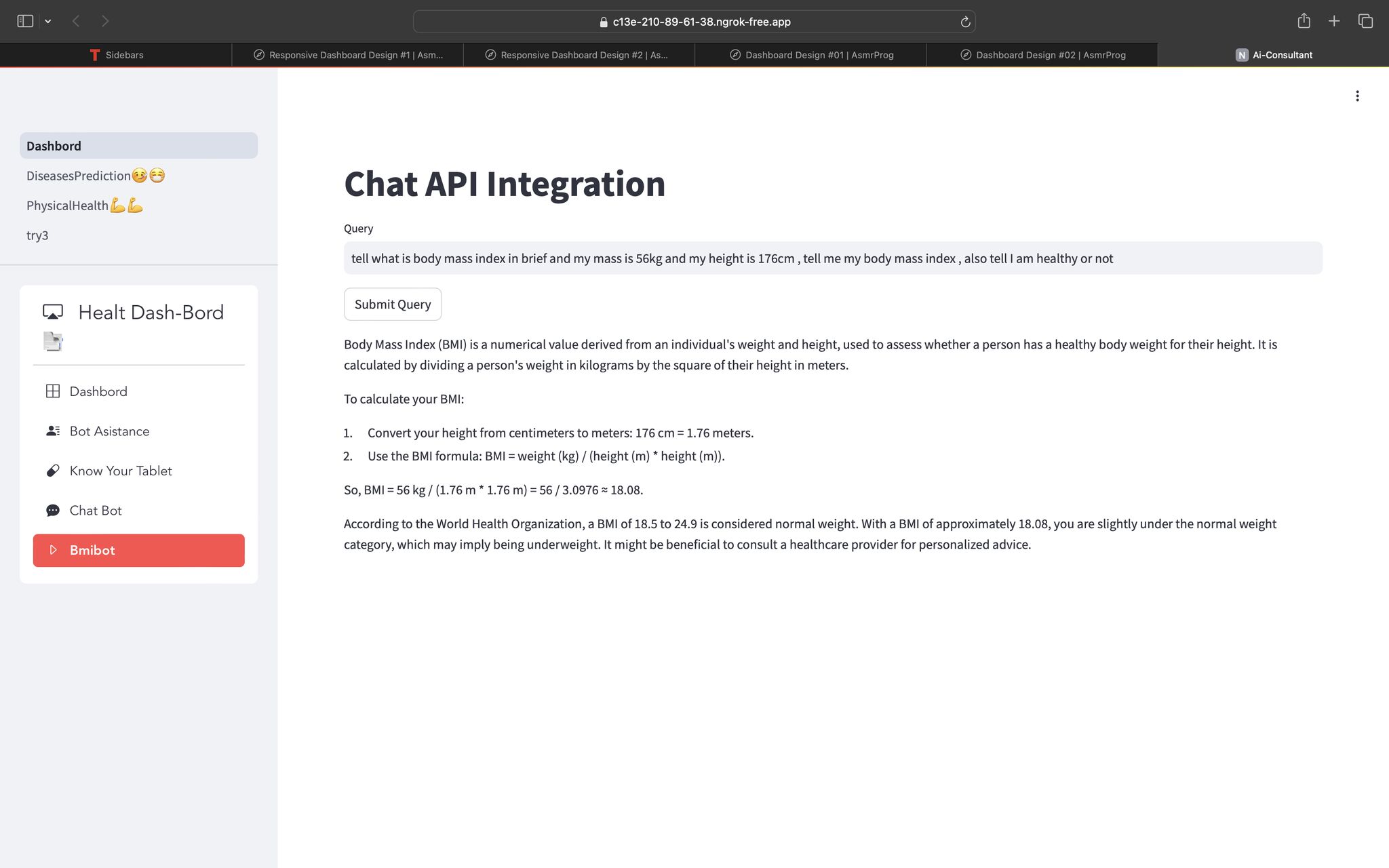Click the Safari share icon

(x=1303, y=21)
